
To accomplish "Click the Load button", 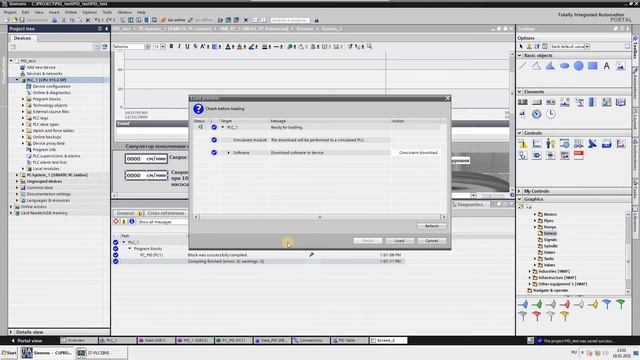I will coord(400,241).
